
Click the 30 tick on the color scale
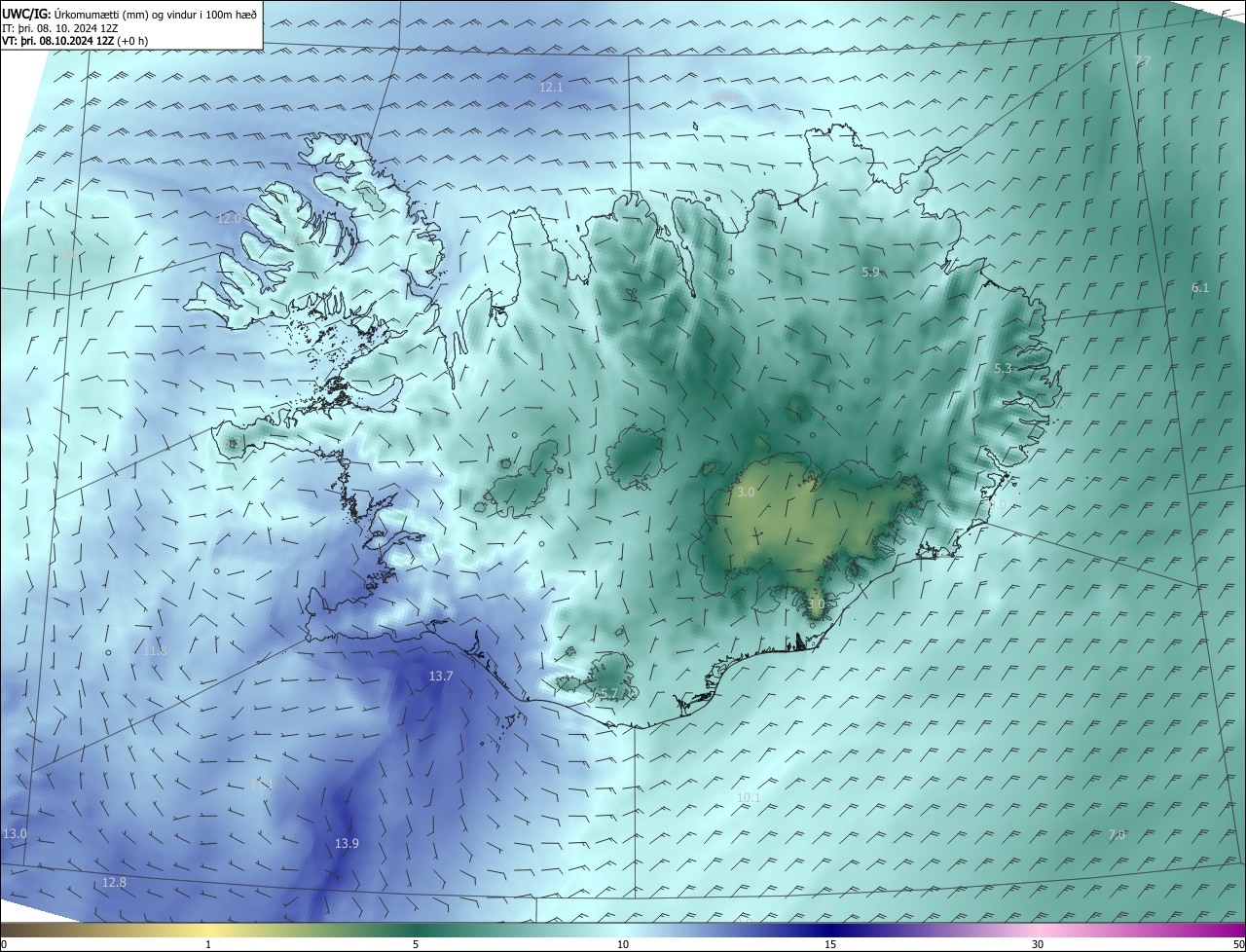coord(1038,945)
